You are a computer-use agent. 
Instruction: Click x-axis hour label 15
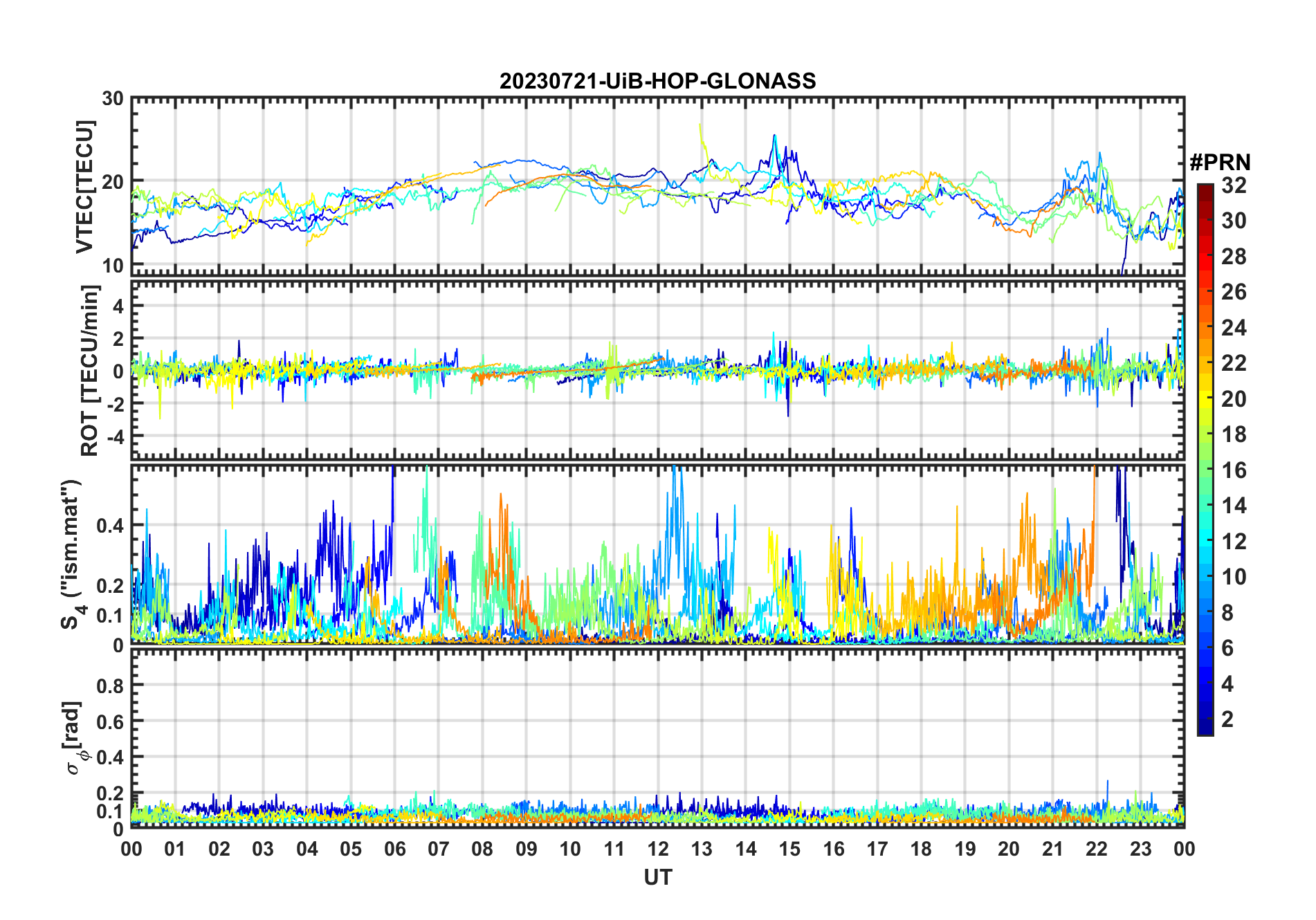(789, 849)
